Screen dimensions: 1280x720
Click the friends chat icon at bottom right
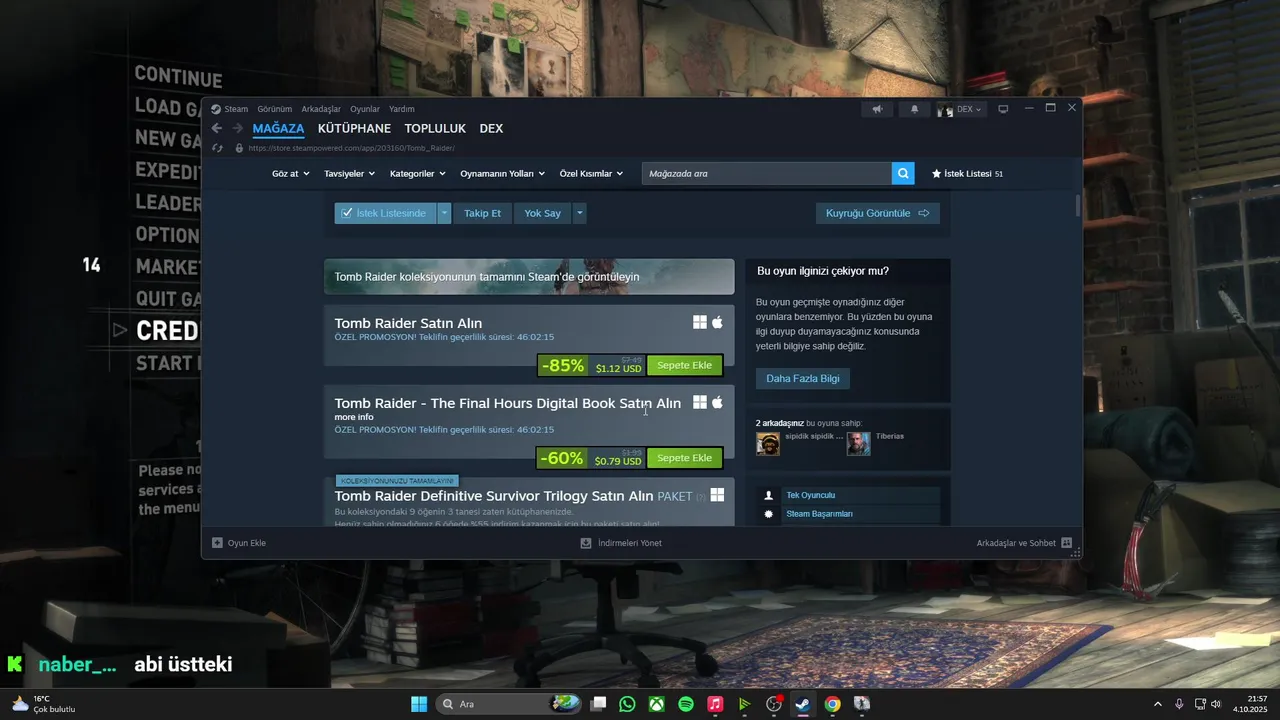pyautogui.click(x=1066, y=543)
